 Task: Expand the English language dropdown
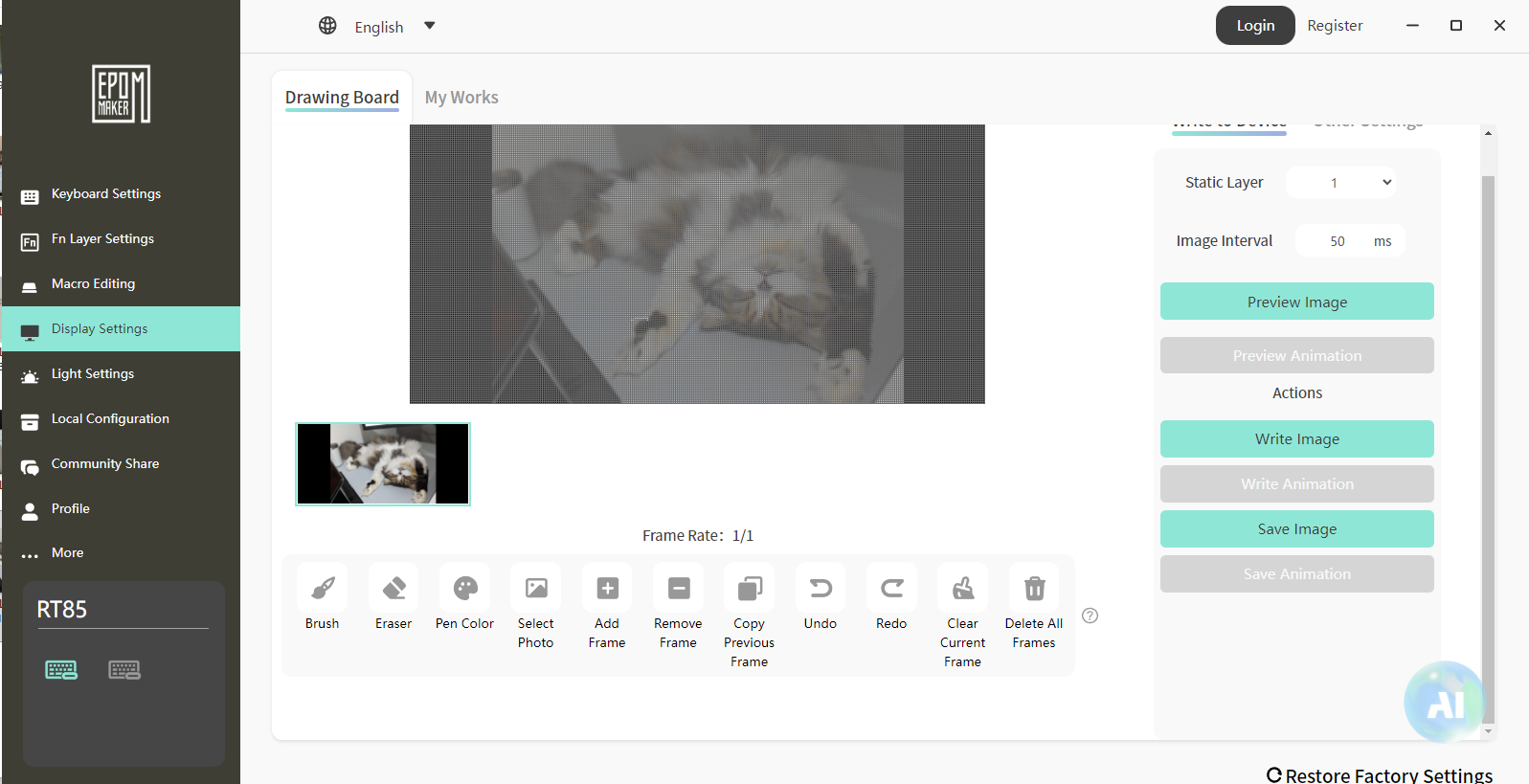429,26
